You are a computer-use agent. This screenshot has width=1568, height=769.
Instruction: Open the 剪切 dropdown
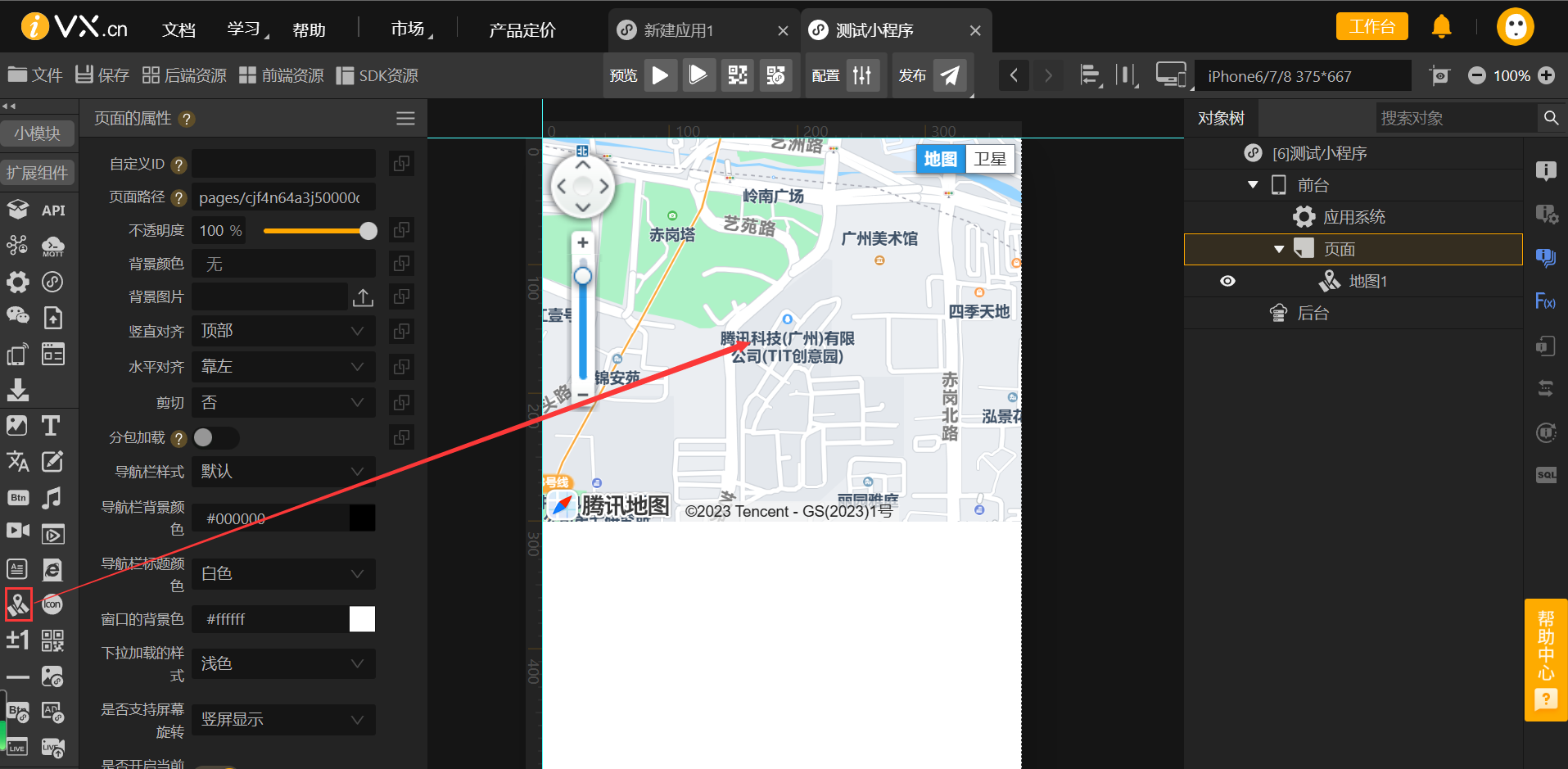[283, 402]
